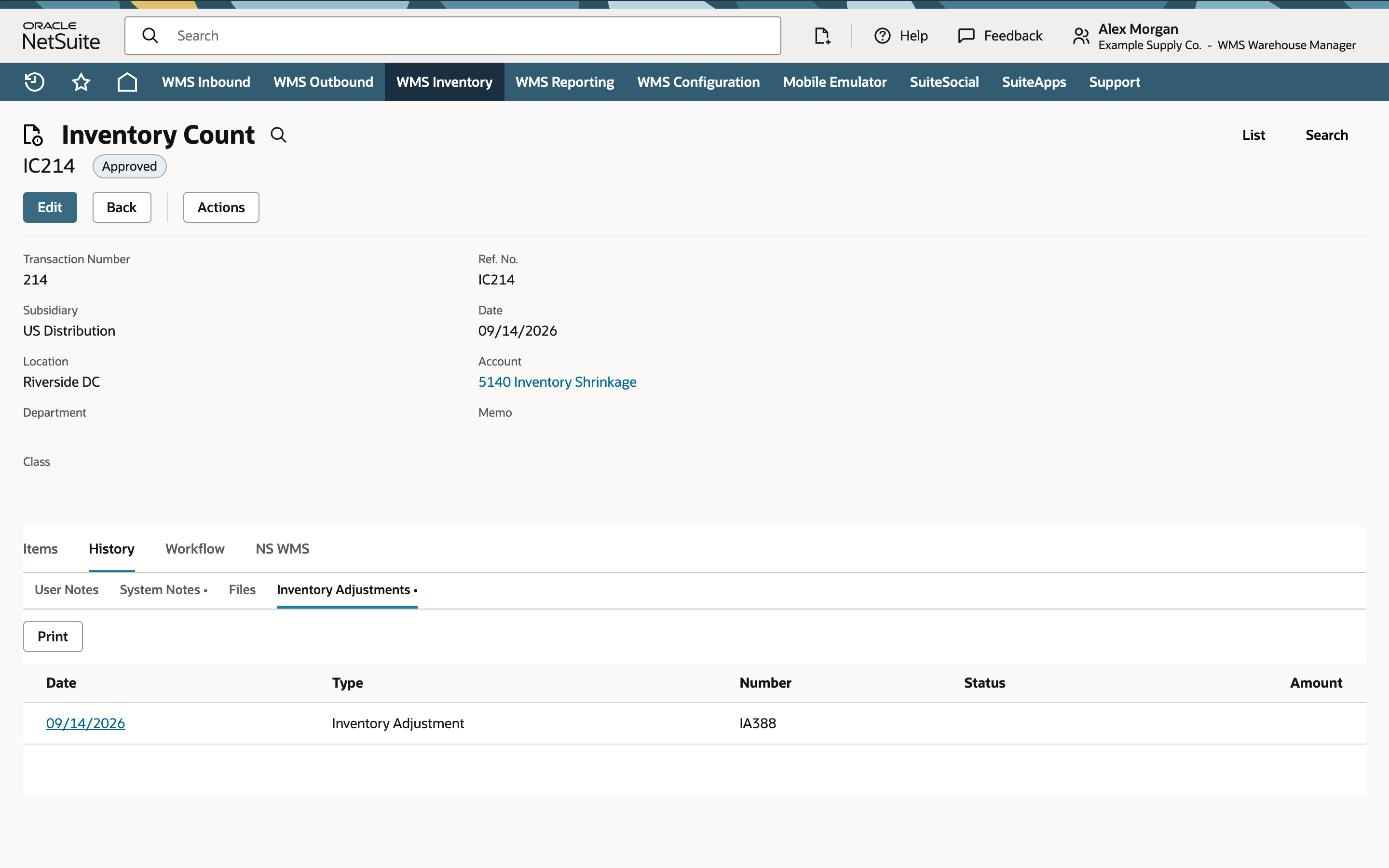Screen dimensions: 1389x868
Task: Switch to the Workflow tab
Action: coord(195,549)
